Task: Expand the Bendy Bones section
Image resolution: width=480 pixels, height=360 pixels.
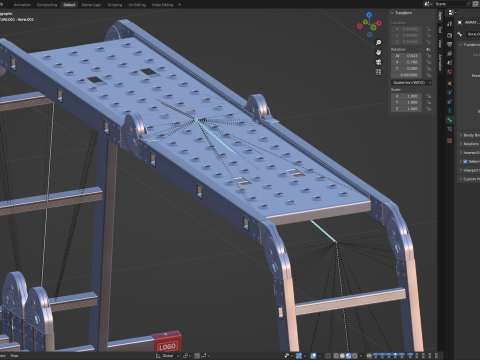Action: tap(469, 135)
